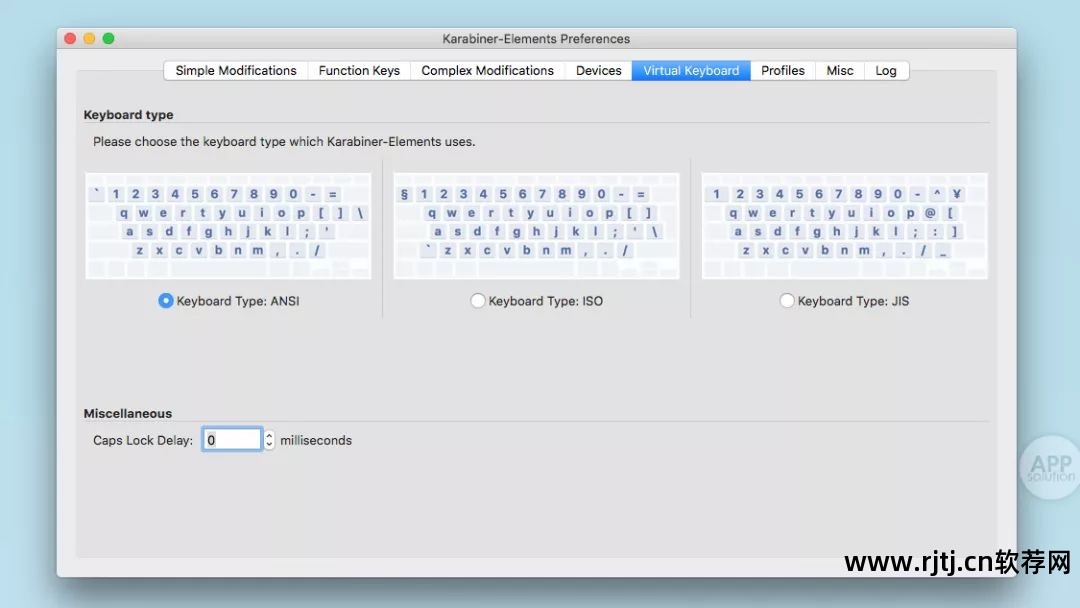Open the Simple Modifications tab
Viewport: 1080px width, 608px height.
point(236,71)
